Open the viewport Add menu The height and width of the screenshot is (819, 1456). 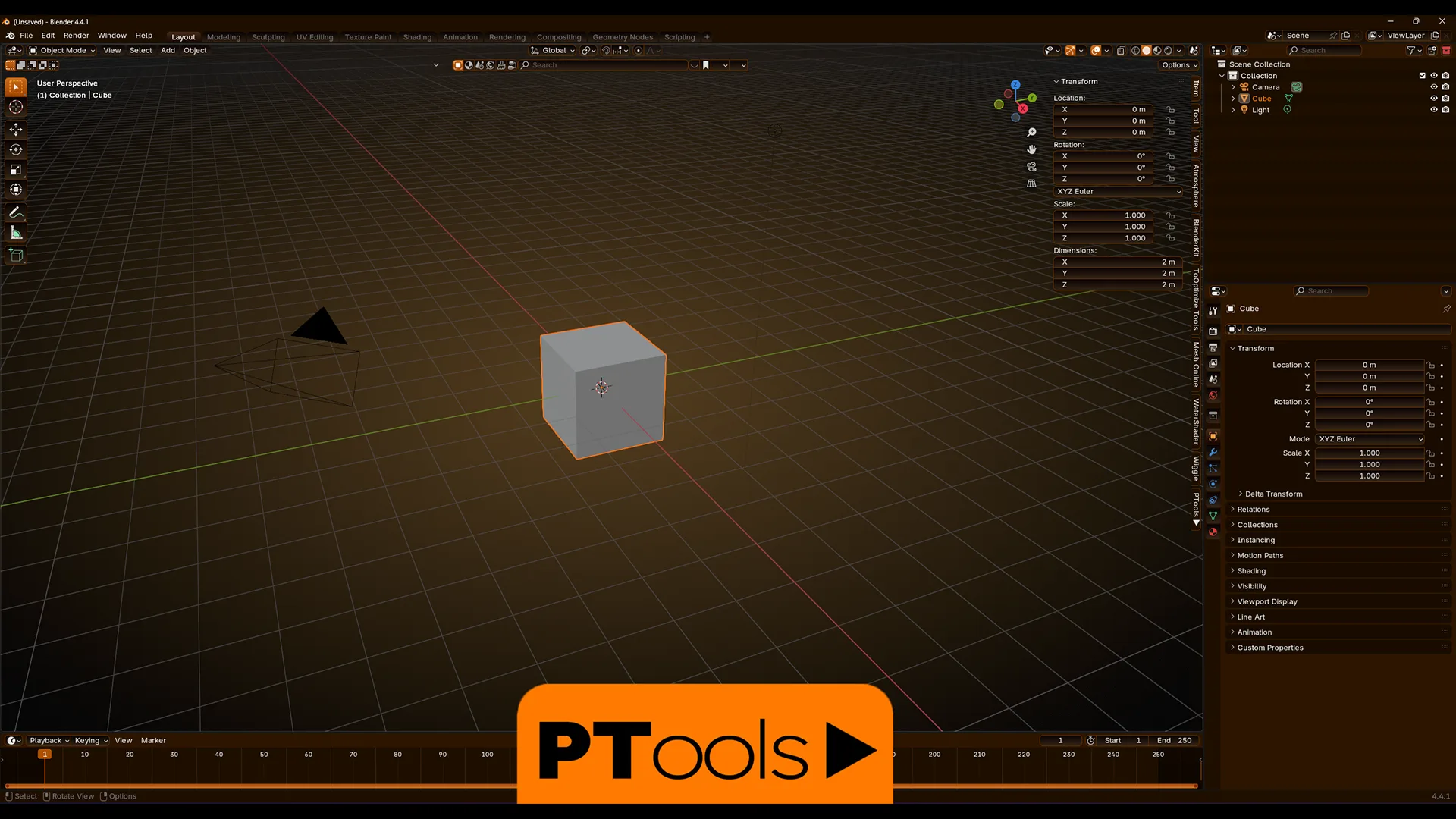coord(168,51)
